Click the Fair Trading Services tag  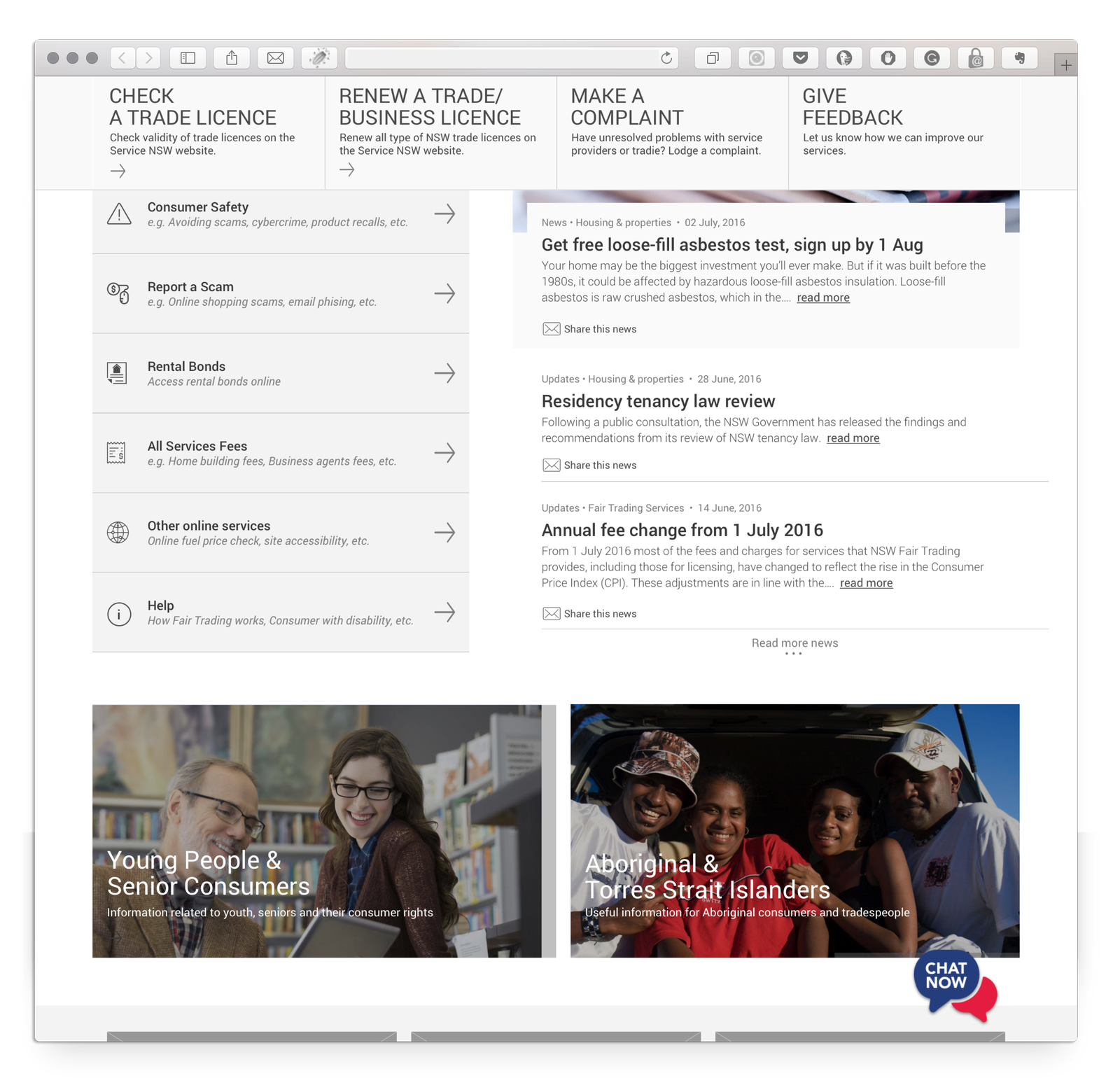636,508
